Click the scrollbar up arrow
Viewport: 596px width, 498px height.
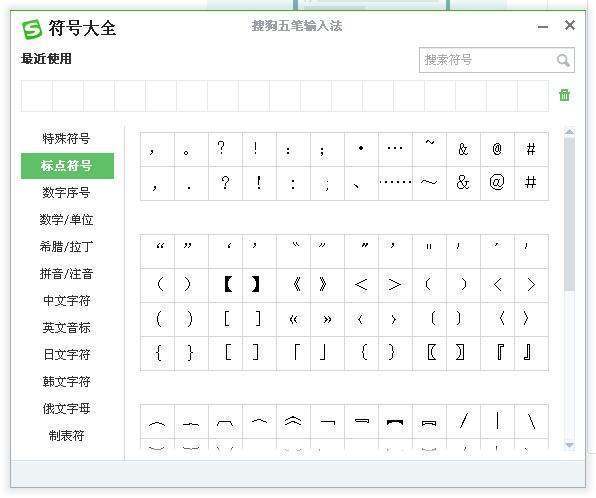(x=569, y=132)
